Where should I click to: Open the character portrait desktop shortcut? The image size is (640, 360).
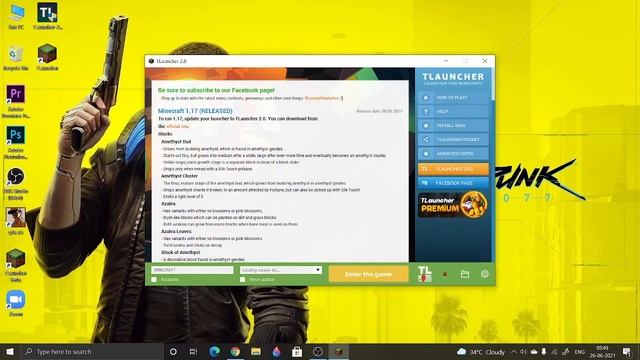click(16, 222)
